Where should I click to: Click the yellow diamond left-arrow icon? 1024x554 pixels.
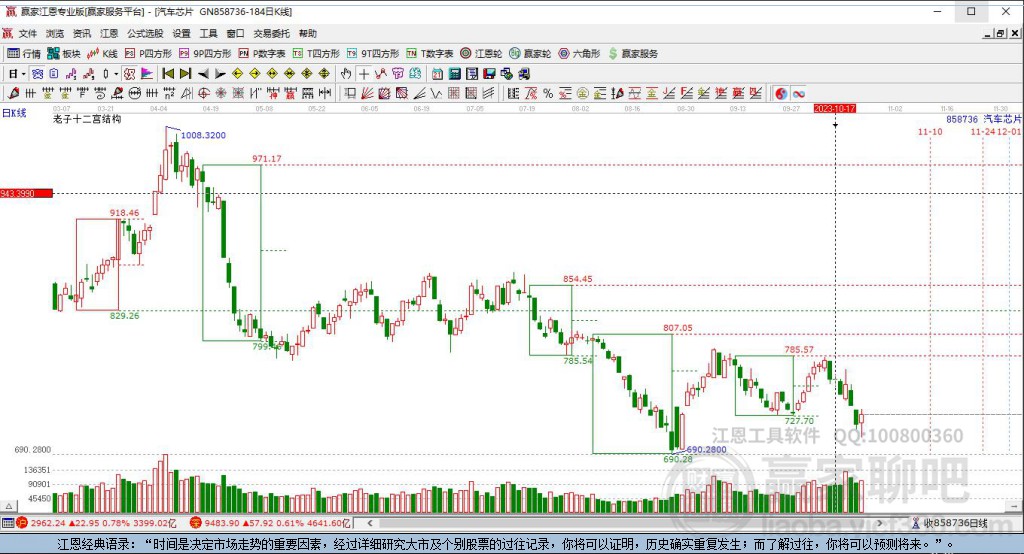[238, 74]
